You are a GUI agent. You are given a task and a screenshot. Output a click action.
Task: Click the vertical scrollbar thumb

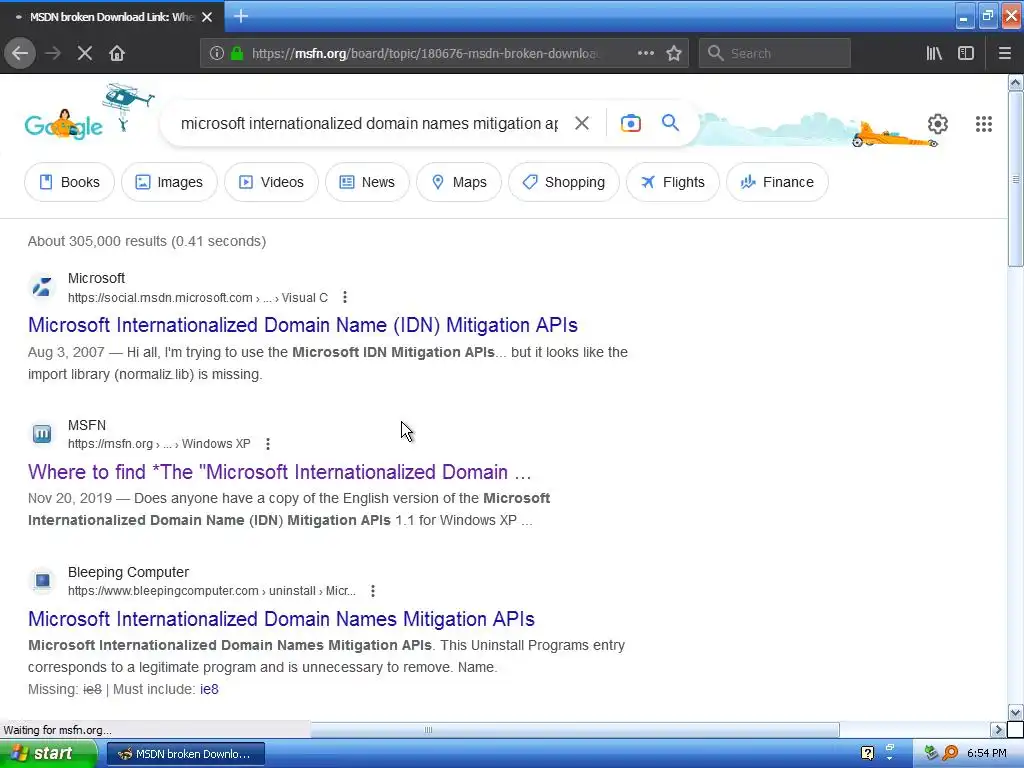coord(1015,179)
